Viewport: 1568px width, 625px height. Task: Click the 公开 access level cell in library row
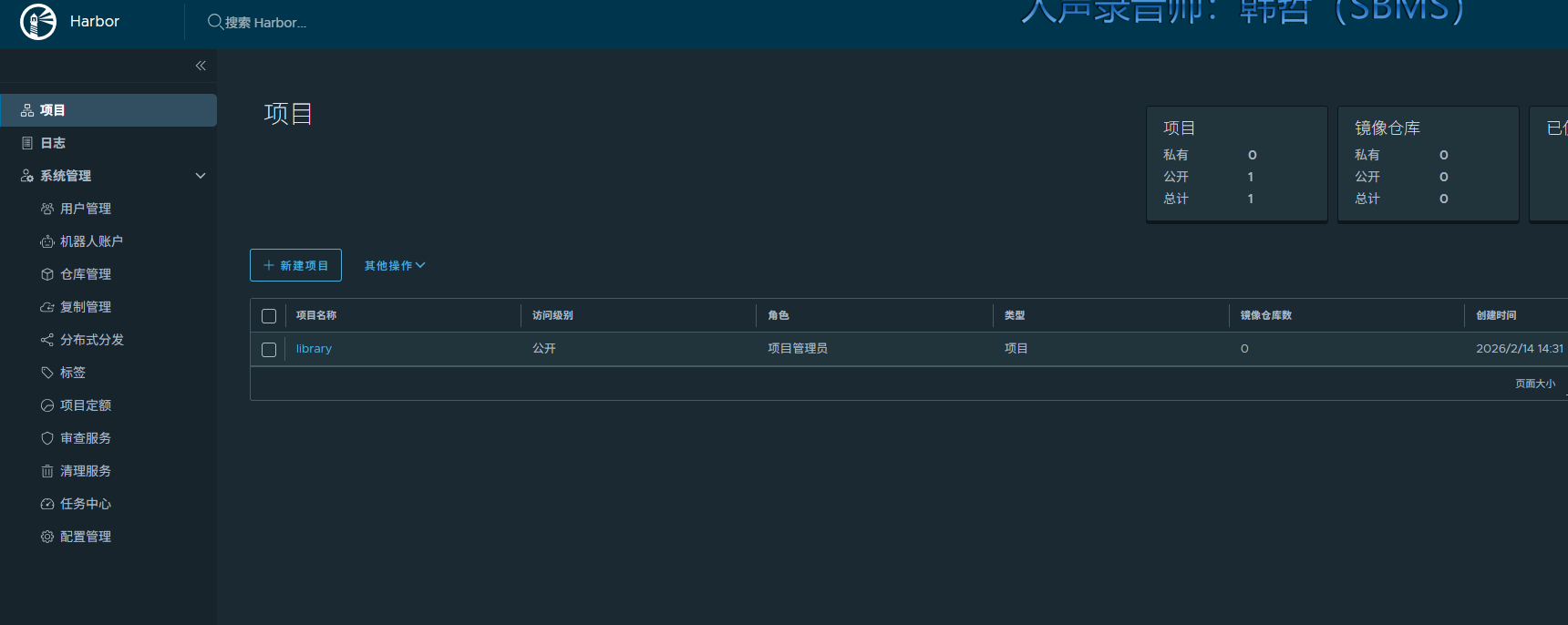point(544,348)
